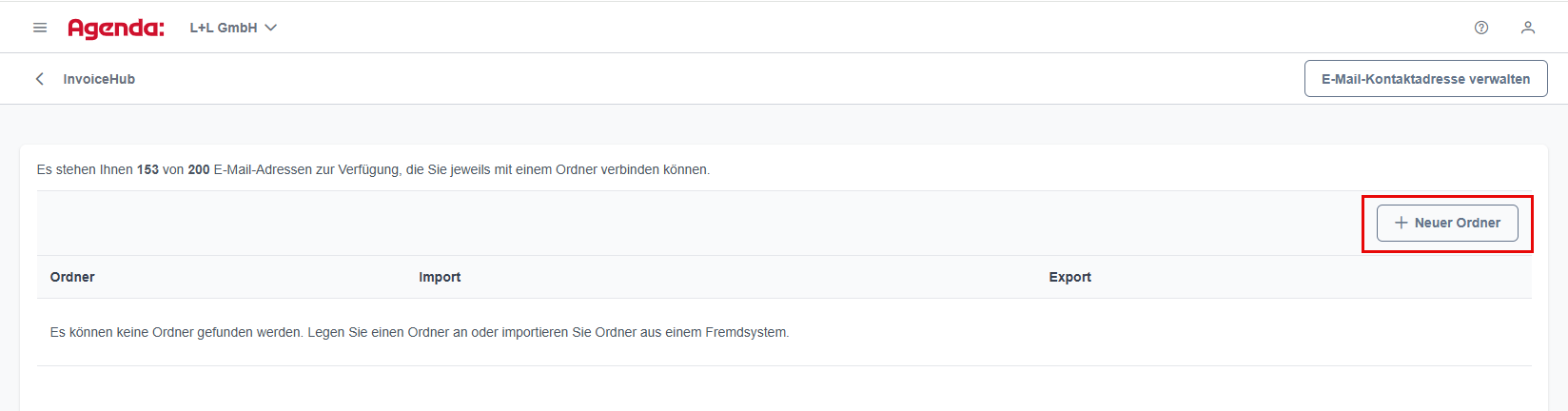Click the Export column header

pos(1070,277)
